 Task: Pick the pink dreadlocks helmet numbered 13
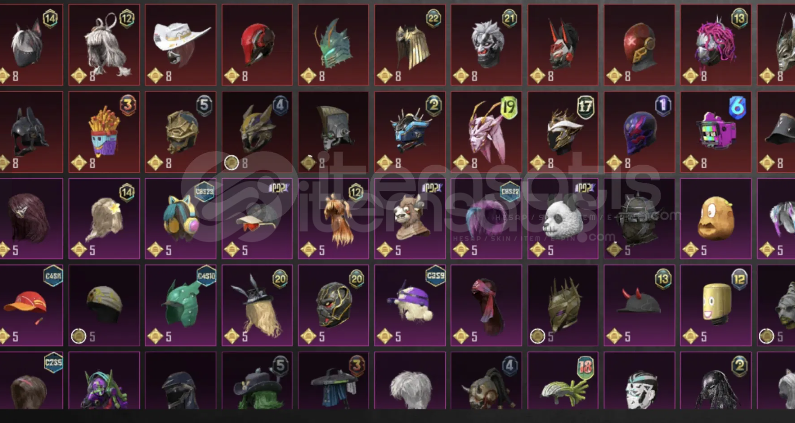[716, 45]
